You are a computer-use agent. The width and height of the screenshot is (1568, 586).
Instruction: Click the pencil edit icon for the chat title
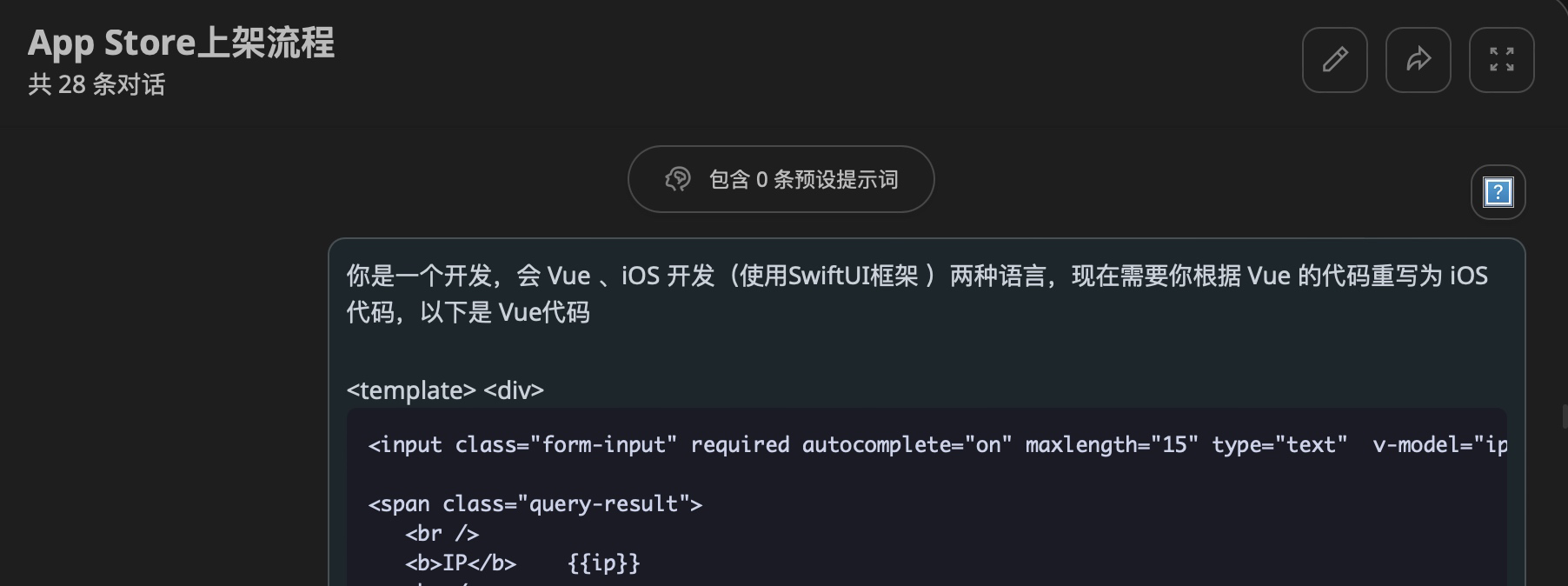[1334, 60]
